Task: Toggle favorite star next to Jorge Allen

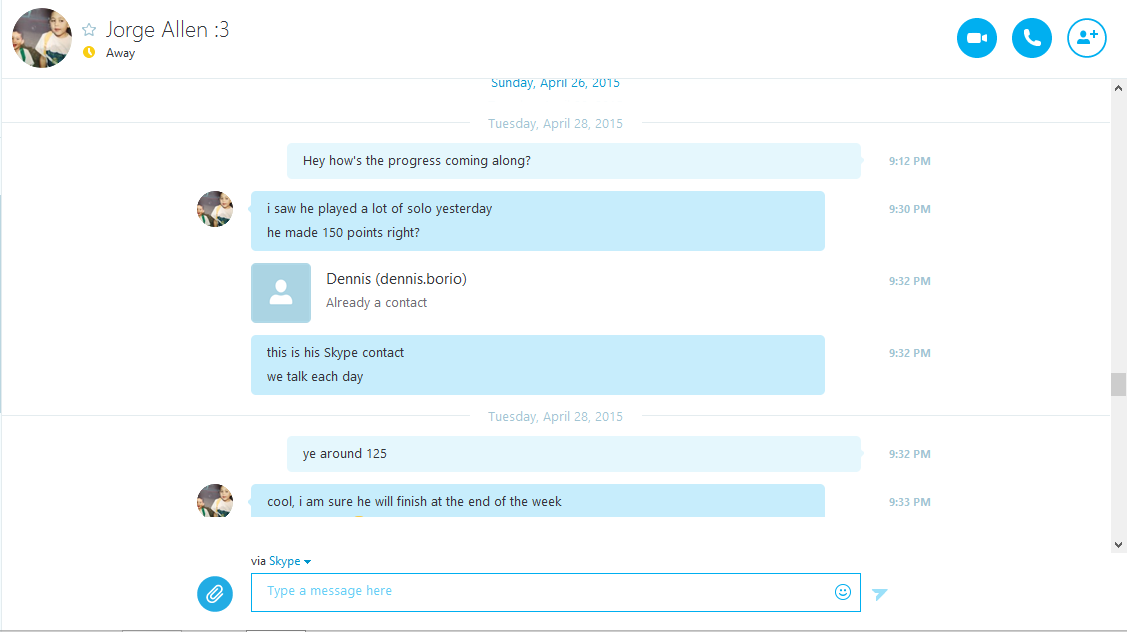Action: pos(89,29)
